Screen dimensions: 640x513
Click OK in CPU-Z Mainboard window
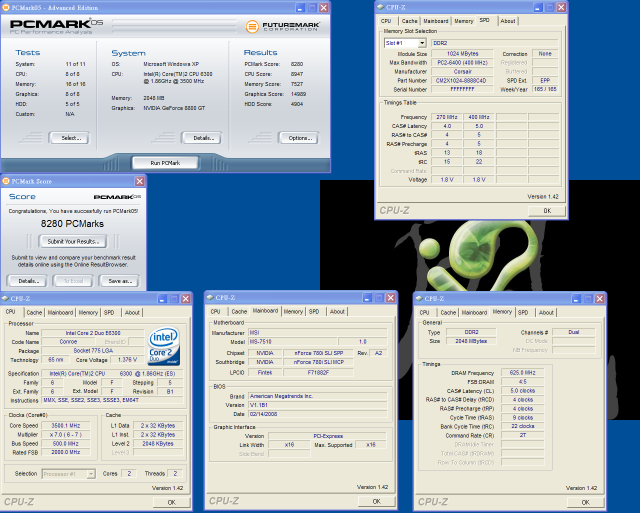(377, 502)
